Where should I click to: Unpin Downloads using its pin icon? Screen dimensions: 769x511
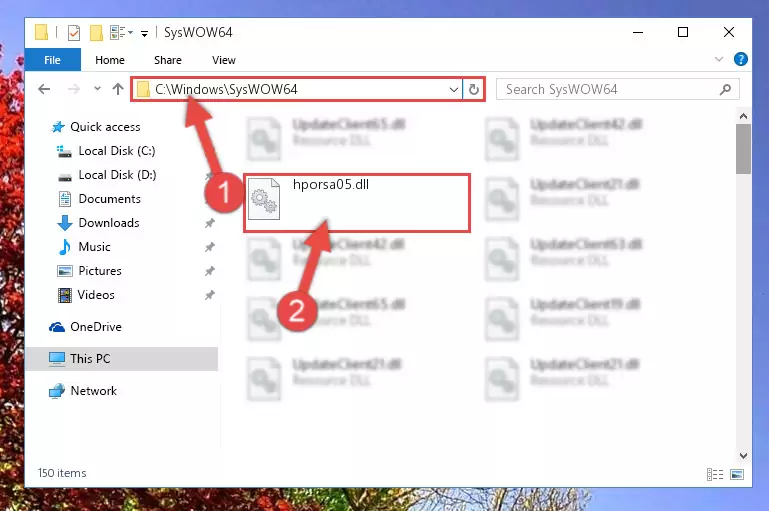(209, 223)
